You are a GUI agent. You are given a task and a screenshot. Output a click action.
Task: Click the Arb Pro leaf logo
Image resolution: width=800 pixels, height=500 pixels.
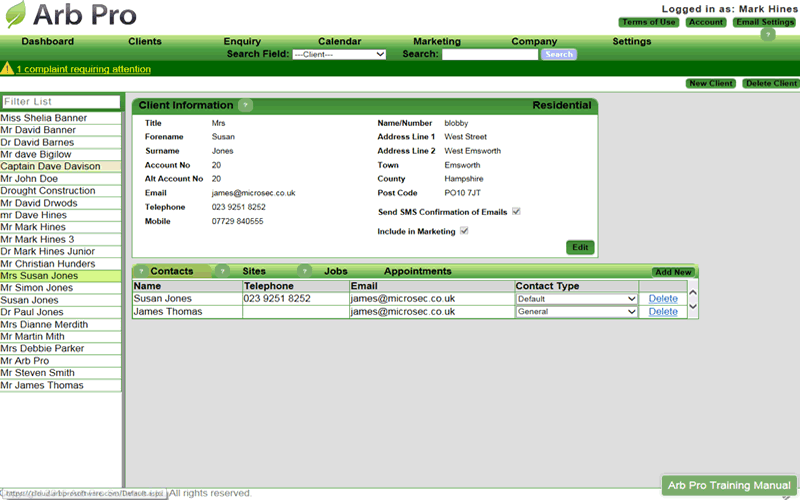[x=15, y=14]
